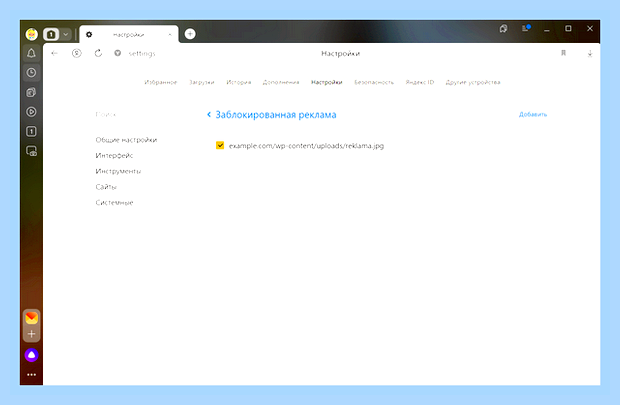Open the Другие устройства section
The width and height of the screenshot is (620, 405).
473,82
